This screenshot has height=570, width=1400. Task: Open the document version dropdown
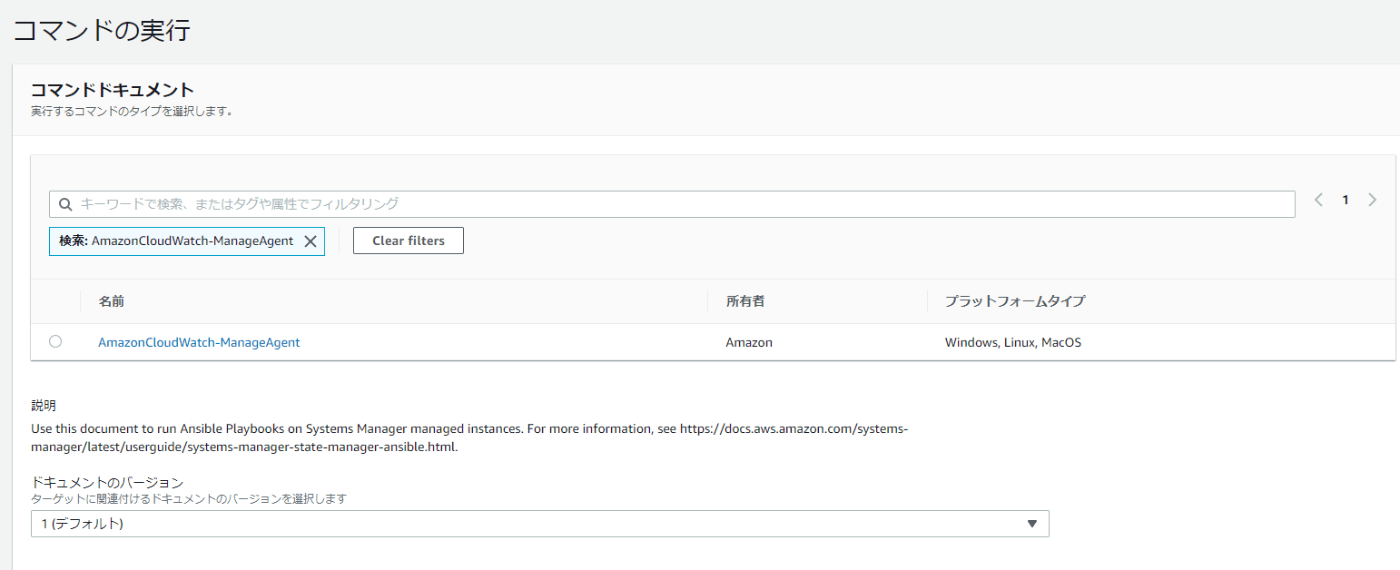coord(540,524)
